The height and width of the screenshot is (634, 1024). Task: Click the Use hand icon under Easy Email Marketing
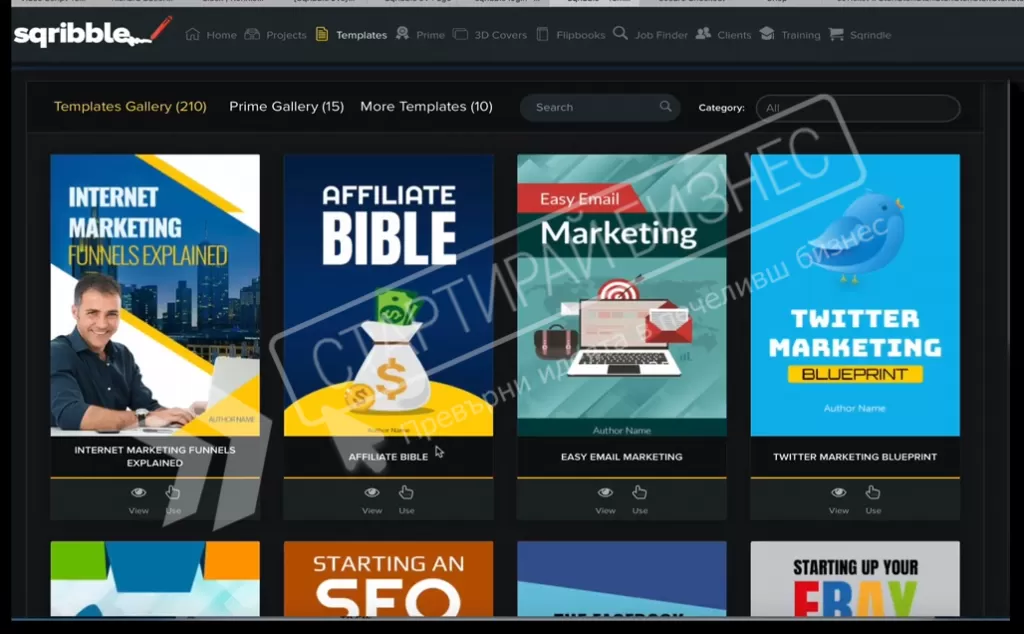click(x=639, y=492)
